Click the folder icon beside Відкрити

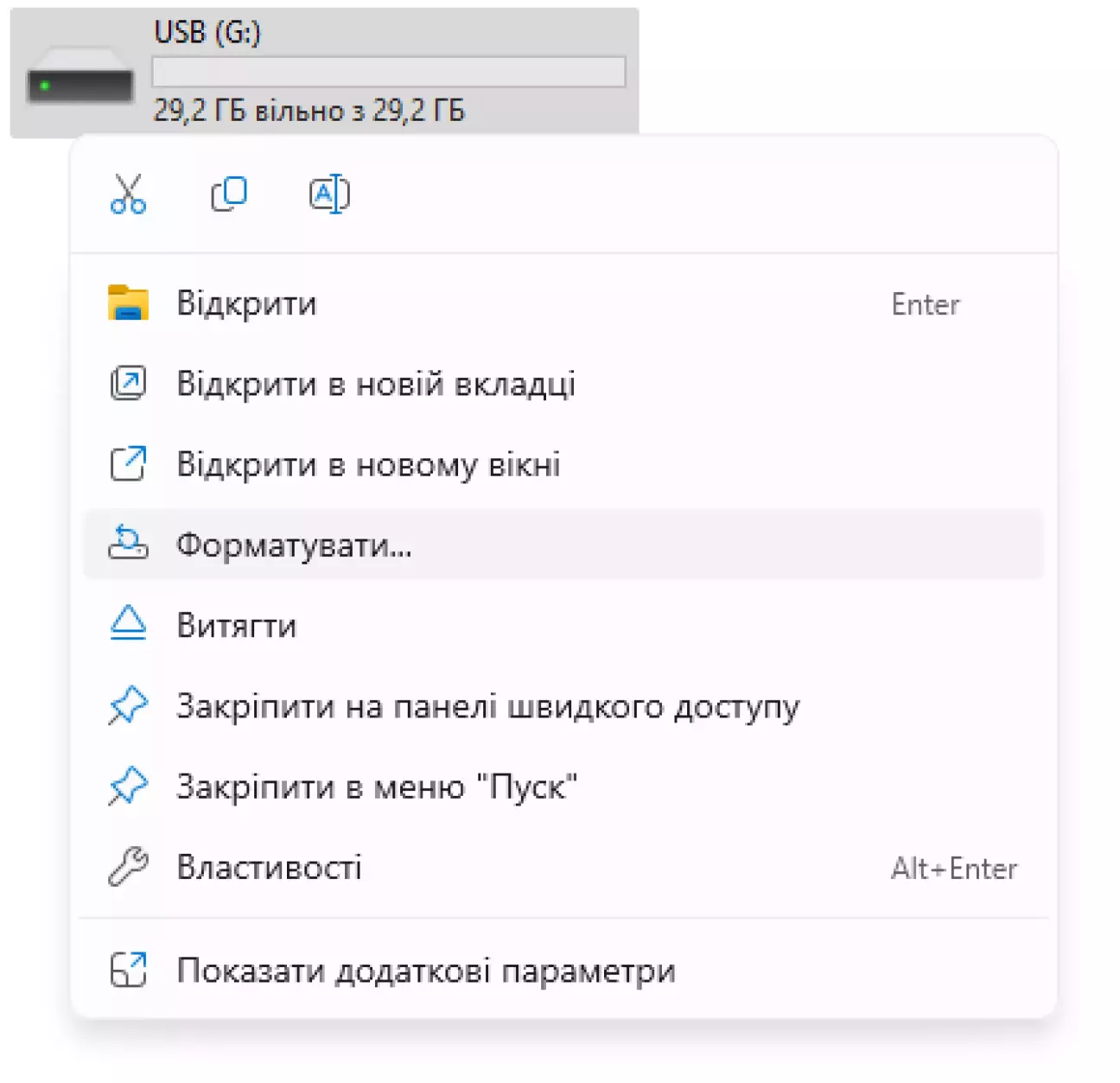128,303
